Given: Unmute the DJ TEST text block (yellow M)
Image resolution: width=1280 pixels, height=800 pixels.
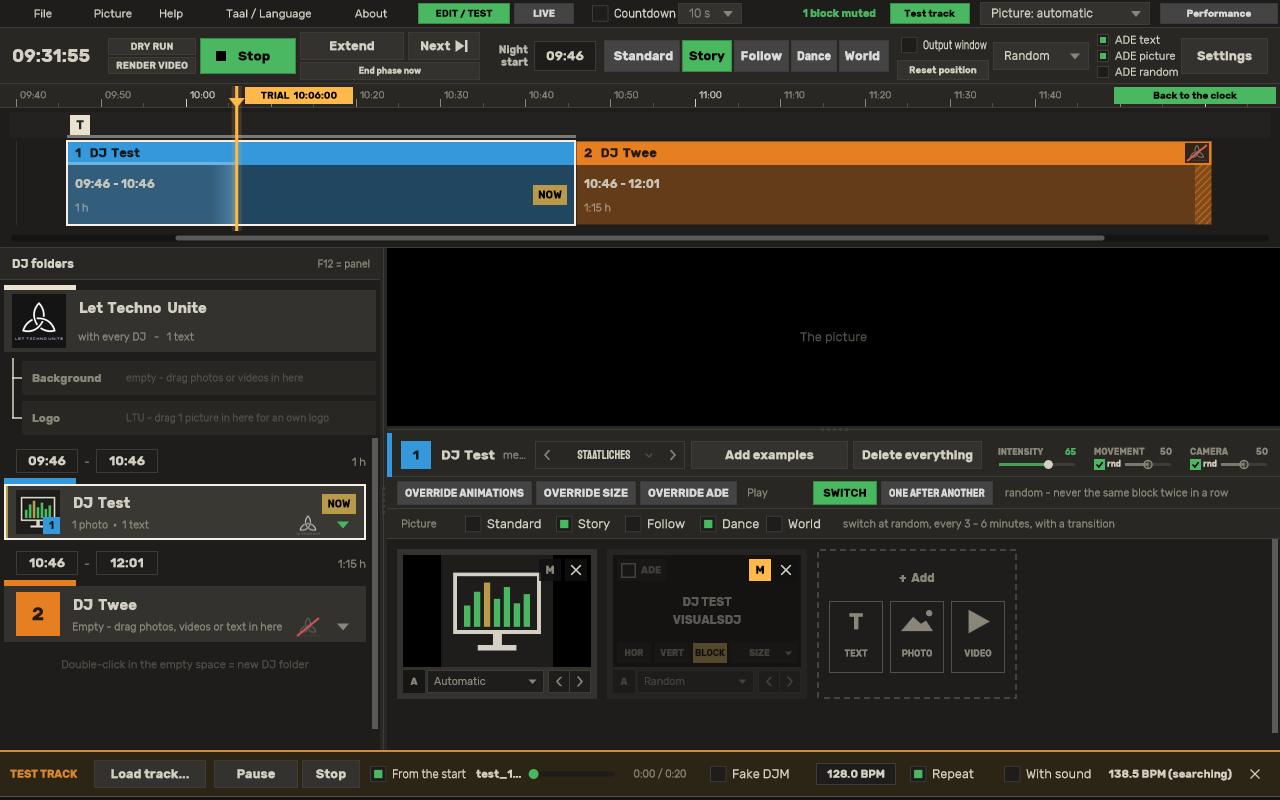Looking at the screenshot, I should [x=760, y=570].
